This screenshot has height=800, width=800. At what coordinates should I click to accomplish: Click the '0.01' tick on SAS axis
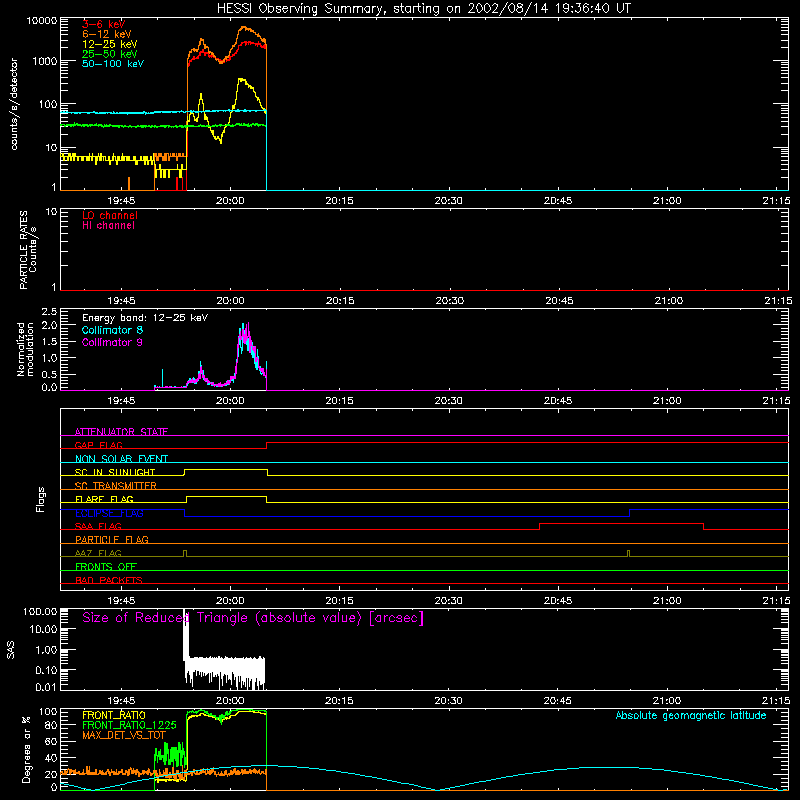46,687
